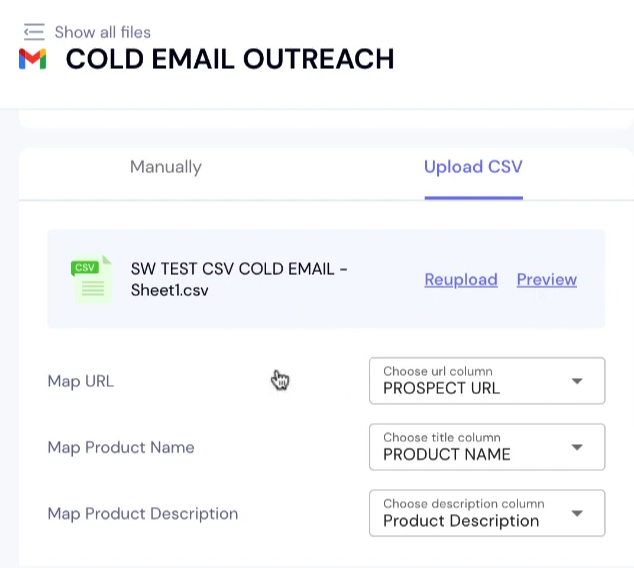Image resolution: width=634 pixels, height=568 pixels.
Task: Click the PROSPECT URL dropdown arrow
Action: tap(577, 381)
